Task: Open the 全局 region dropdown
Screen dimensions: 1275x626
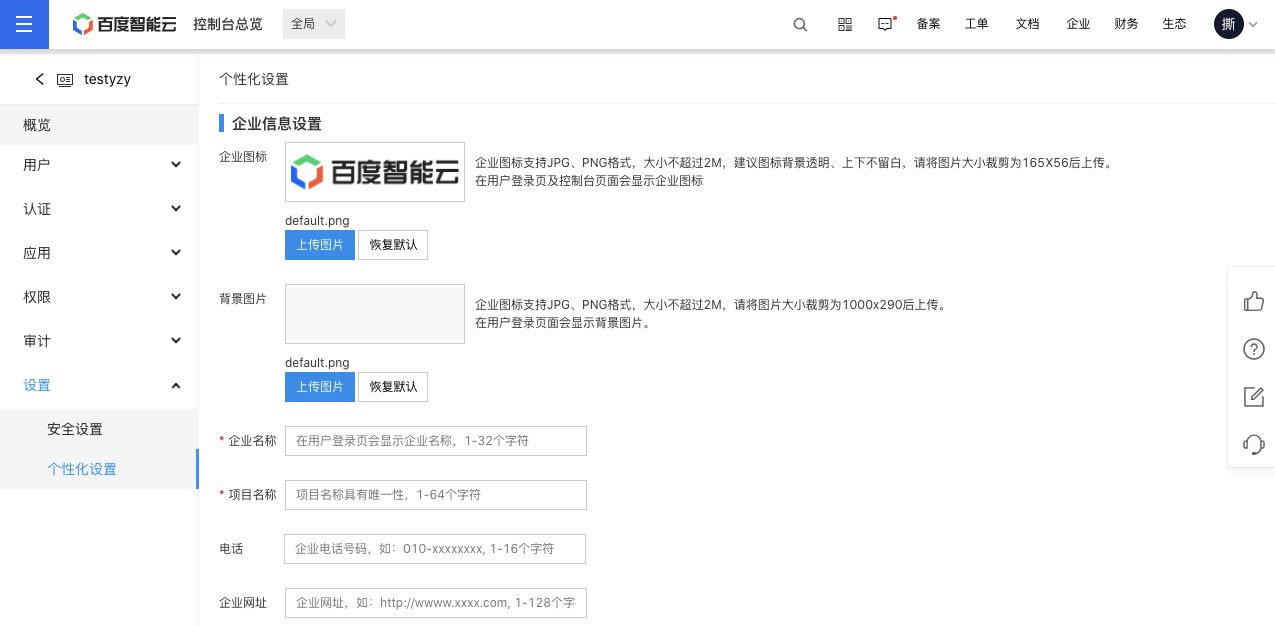Action: click(x=314, y=24)
